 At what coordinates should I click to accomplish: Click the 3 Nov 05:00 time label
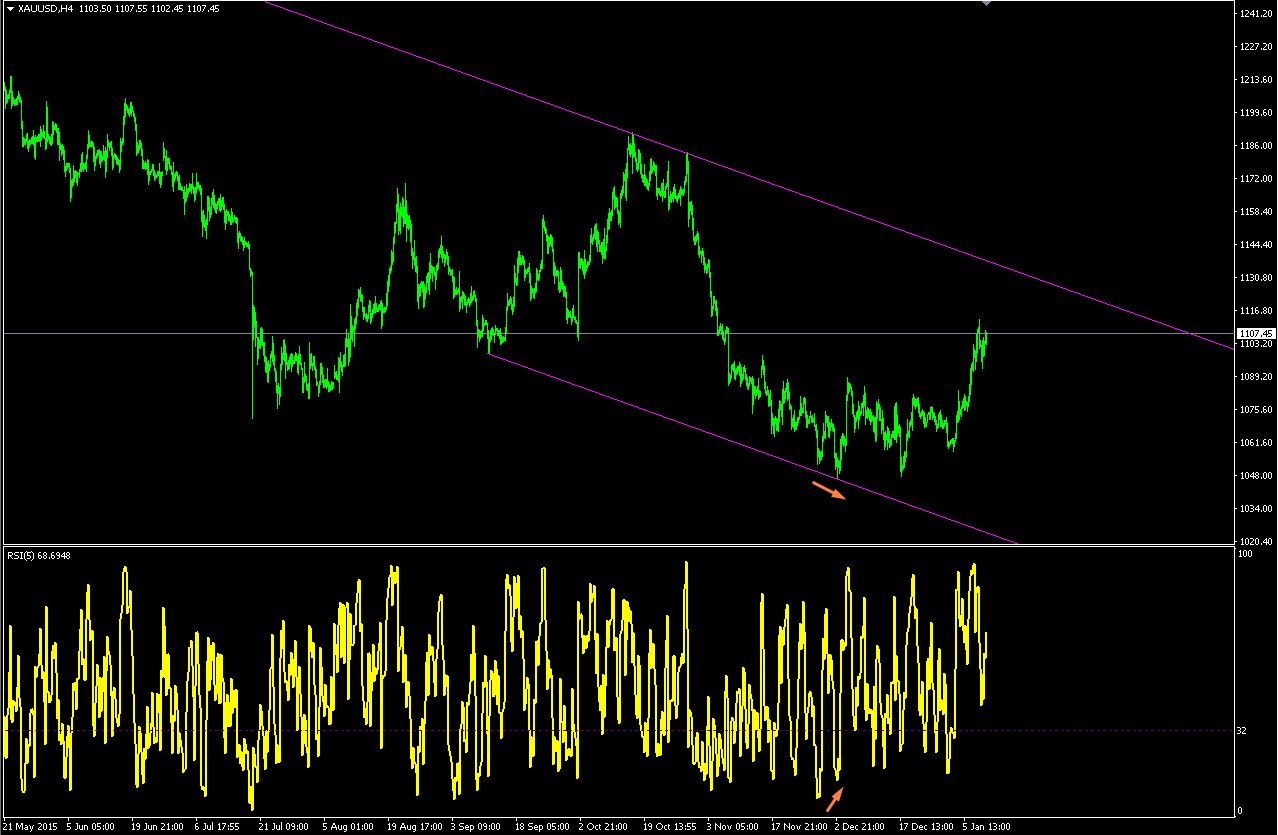tap(731, 827)
